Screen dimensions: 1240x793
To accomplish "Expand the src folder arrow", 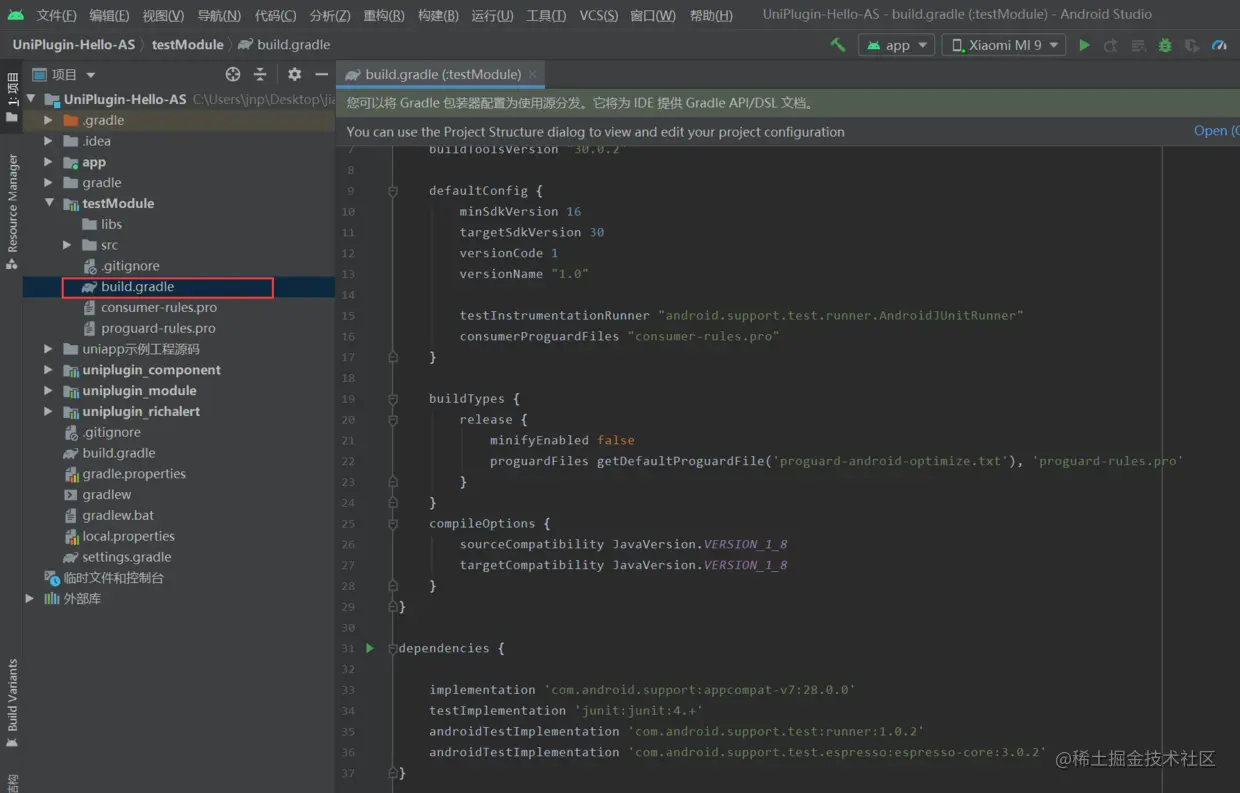I will (x=67, y=245).
